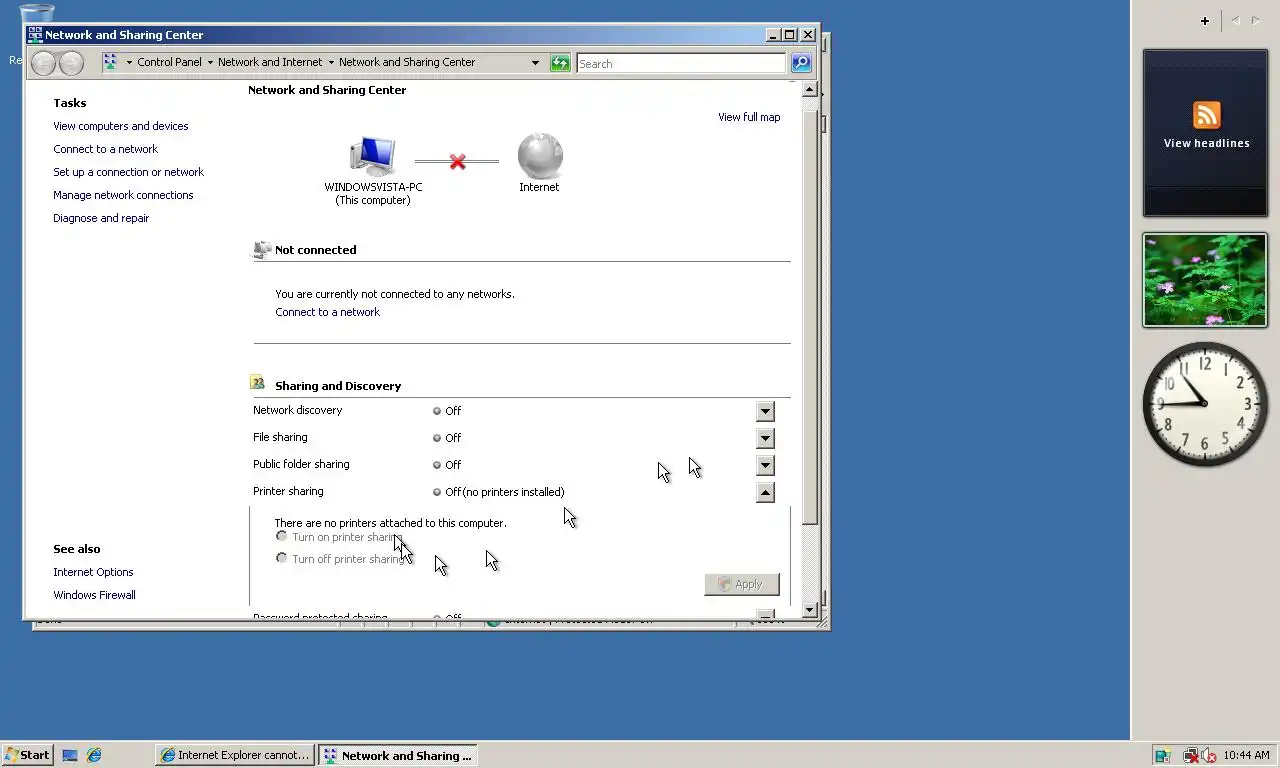
Task: Click the Forward navigation arrow button
Action: 71,63
